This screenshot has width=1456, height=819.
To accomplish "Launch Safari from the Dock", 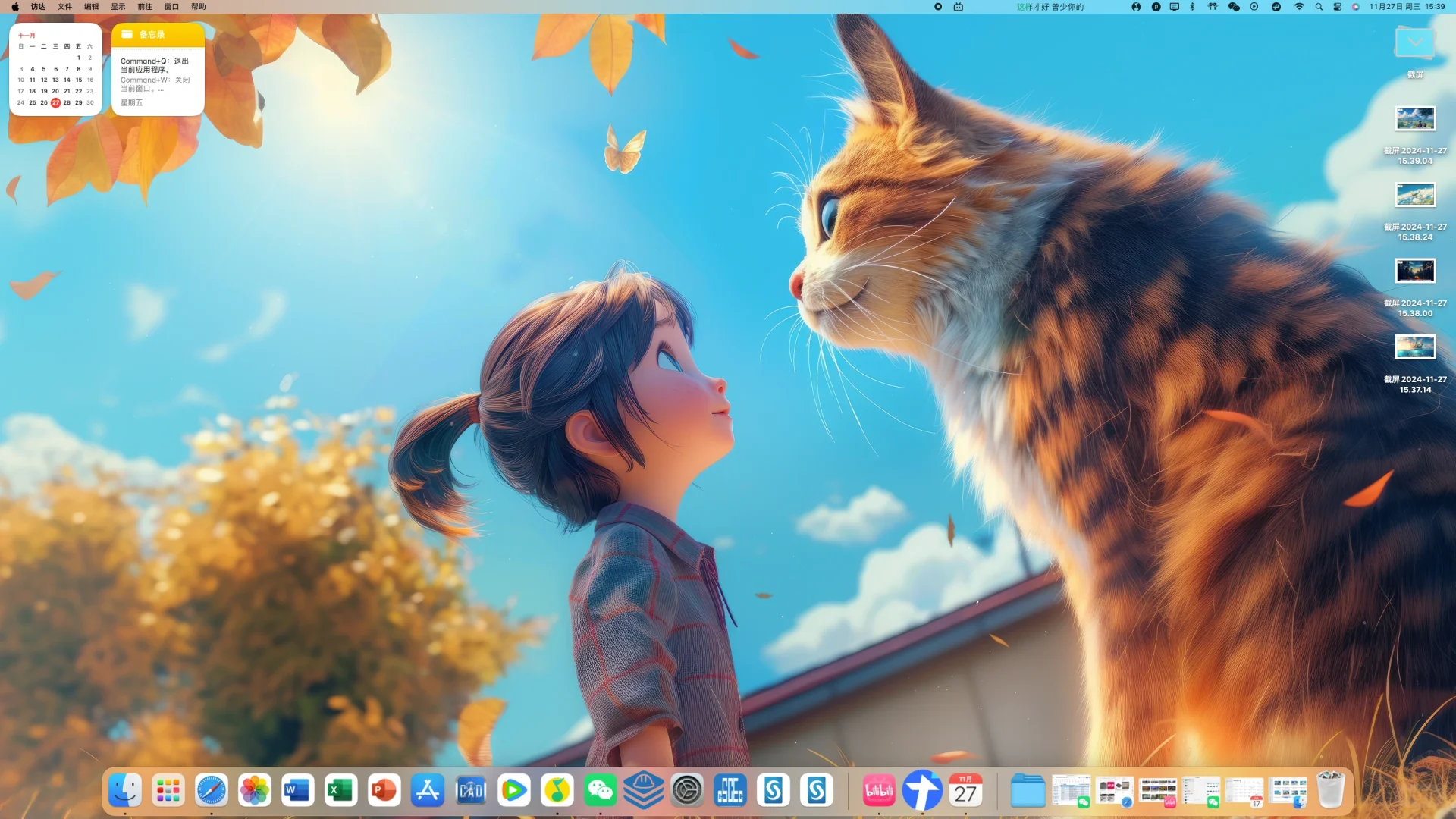I will pyautogui.click(x=212, y=791).
